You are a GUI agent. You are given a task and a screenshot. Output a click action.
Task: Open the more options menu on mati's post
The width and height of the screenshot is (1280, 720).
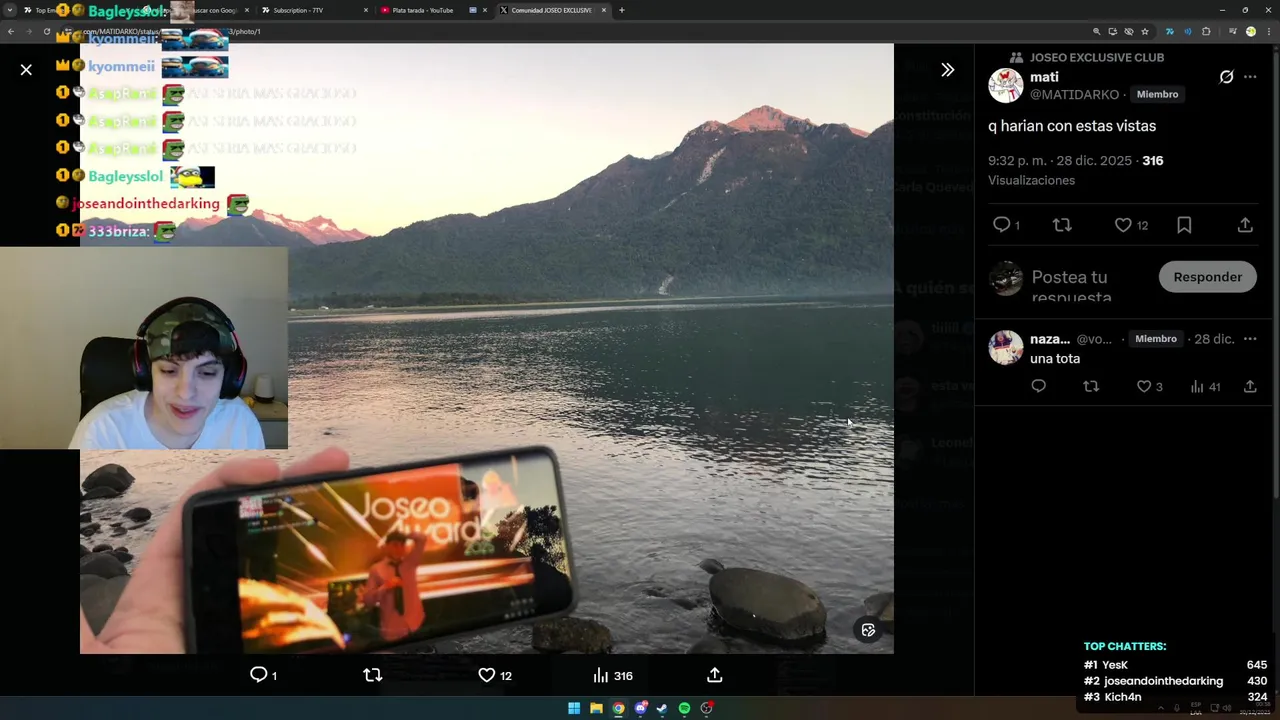(x=1250, y=77)
